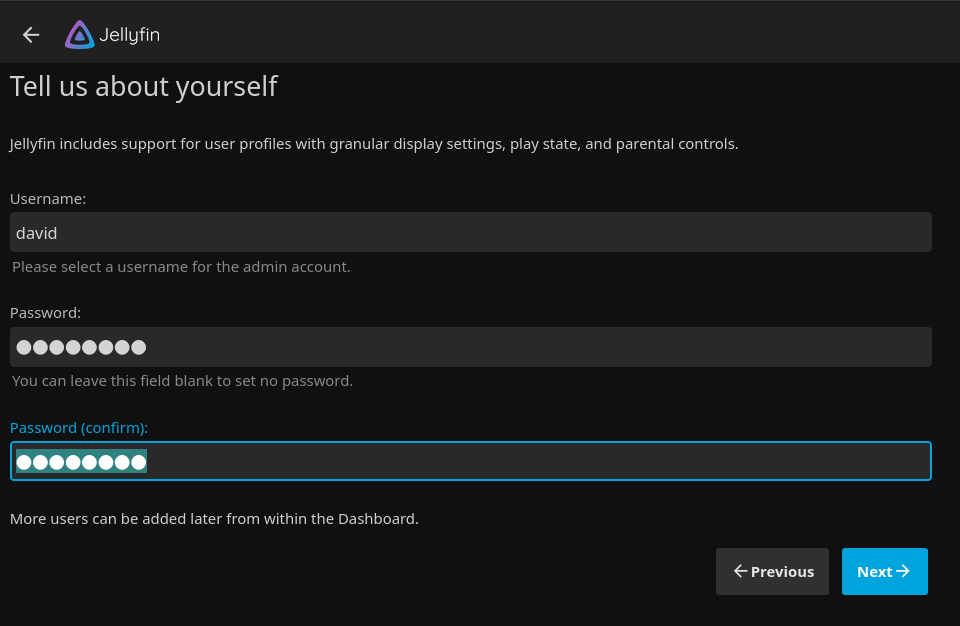
Task: Click the "Username:" label
Action: pyautogui.click(x=48, y=199)
